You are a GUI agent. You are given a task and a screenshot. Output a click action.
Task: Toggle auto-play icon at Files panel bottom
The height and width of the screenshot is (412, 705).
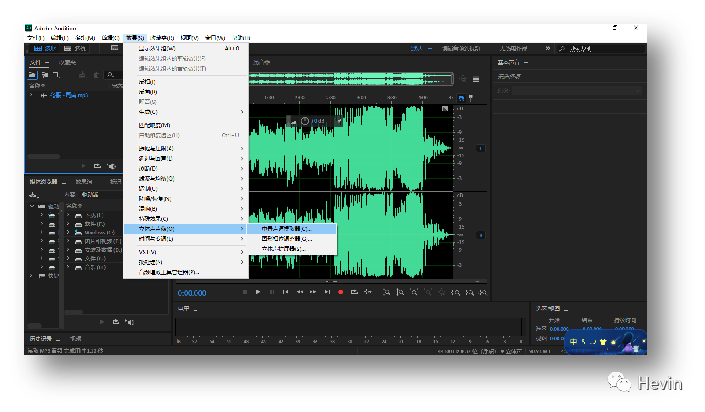pos(112,166)
